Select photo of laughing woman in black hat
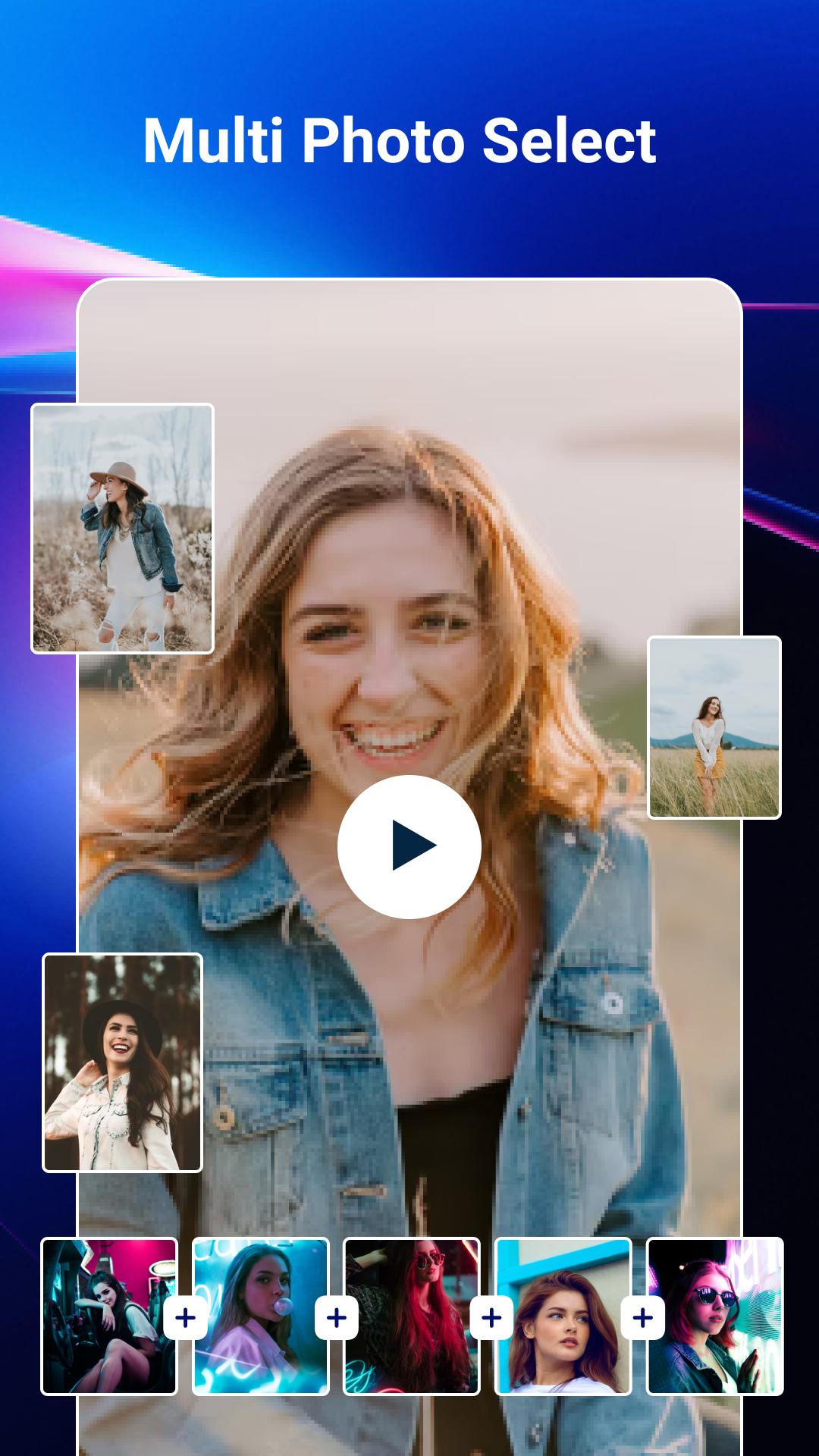Screen dimensions: 819x1456 122,1062
